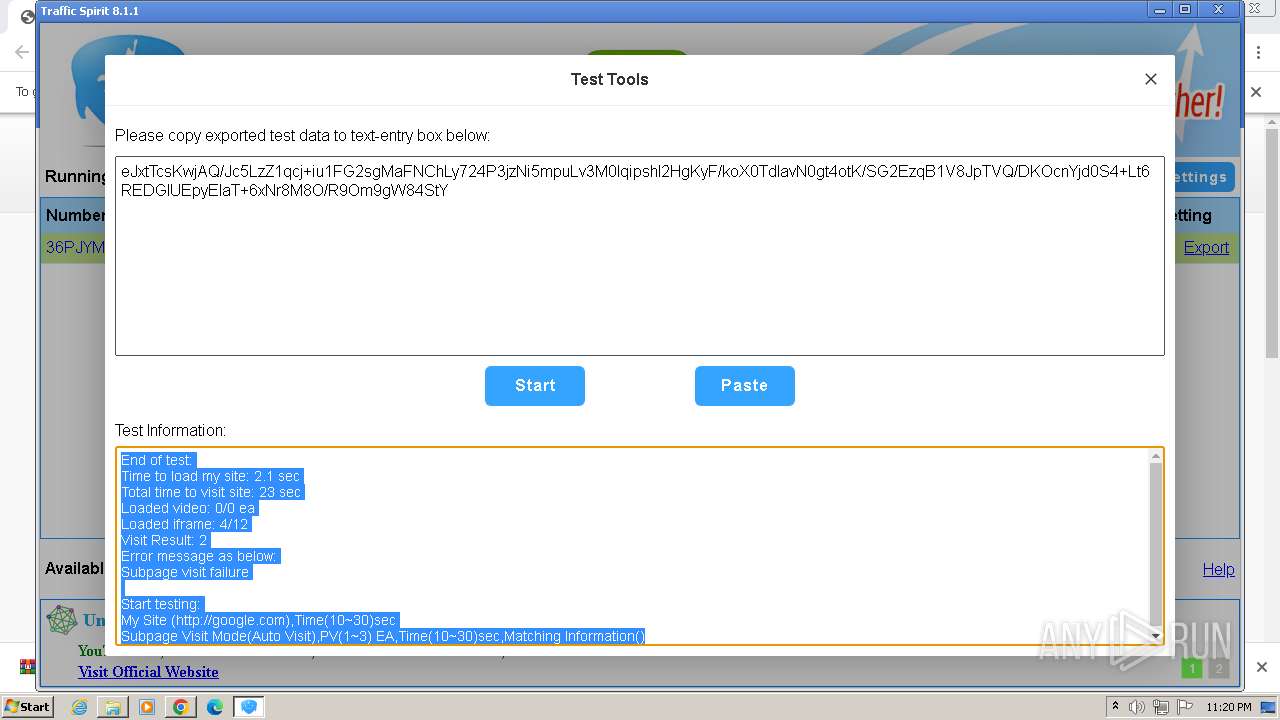
Task: Click the taskbar clock 11:20 PM
Action: tap(1229, 707)
